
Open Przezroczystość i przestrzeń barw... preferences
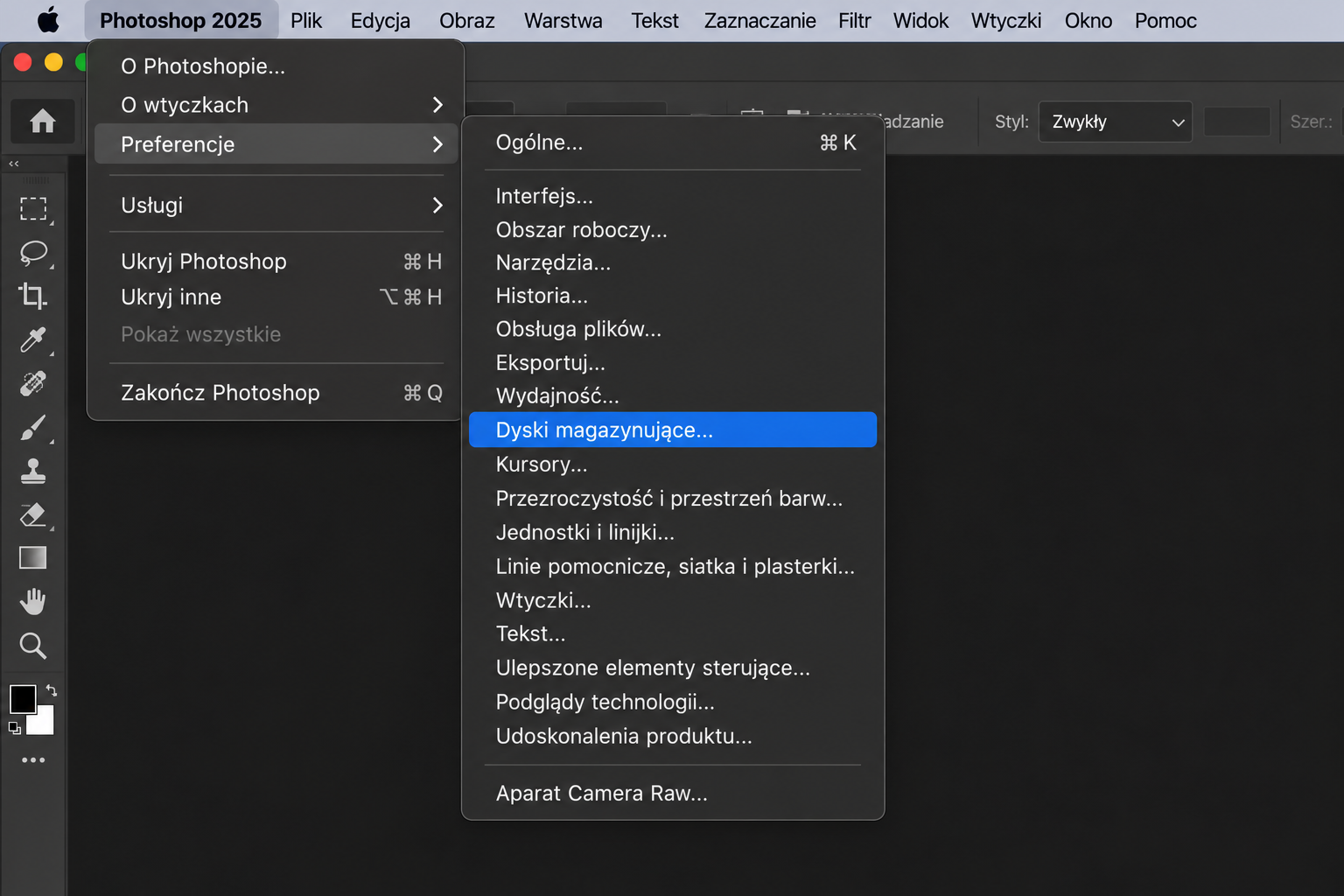pos(673,498)
